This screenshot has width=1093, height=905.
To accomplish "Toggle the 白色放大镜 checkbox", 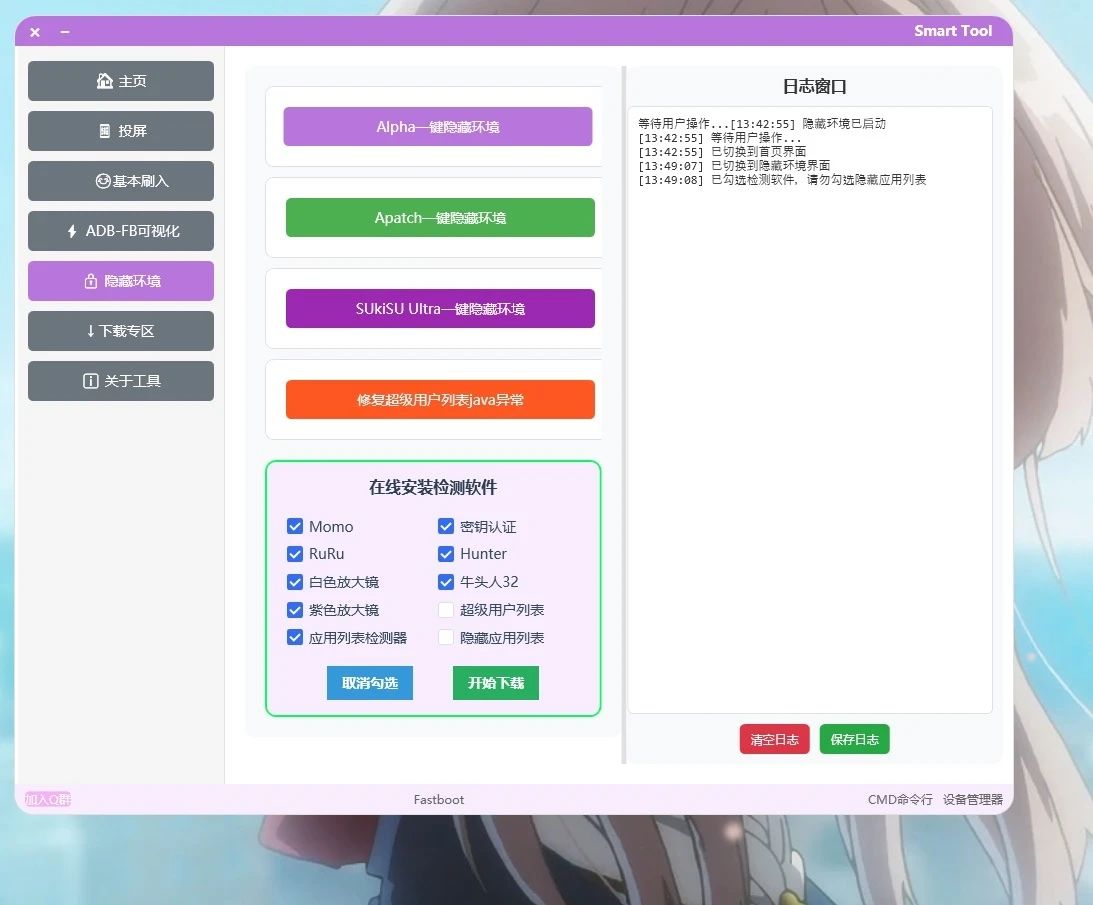I will click(x=295, y=581).
